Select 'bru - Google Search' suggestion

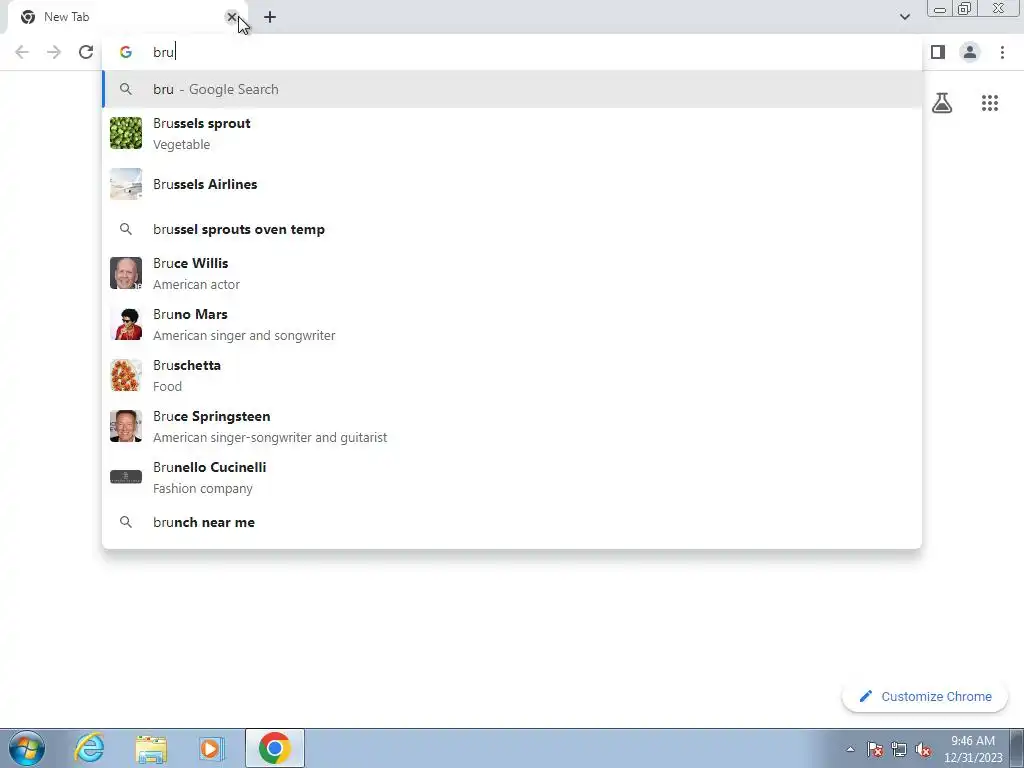[512, 89]
